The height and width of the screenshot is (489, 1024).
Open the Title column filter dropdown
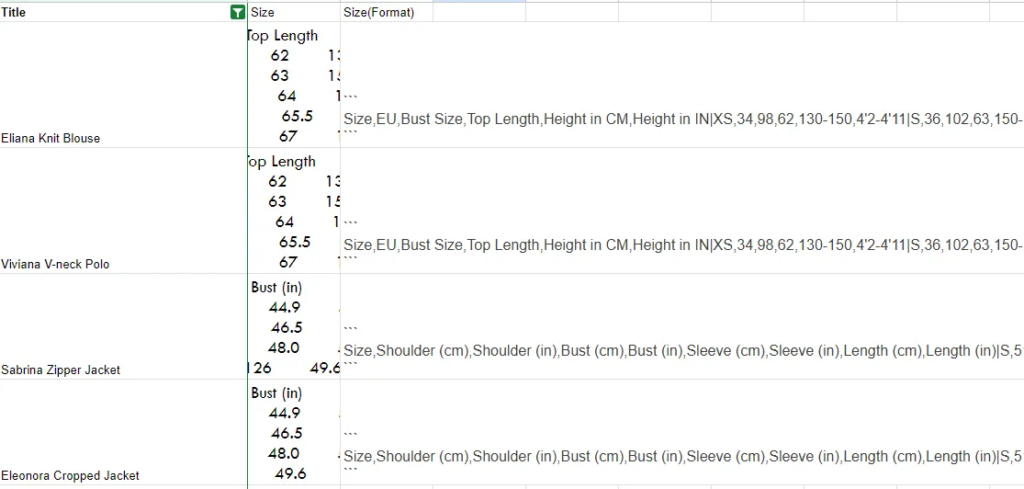(x=238, y=12)
